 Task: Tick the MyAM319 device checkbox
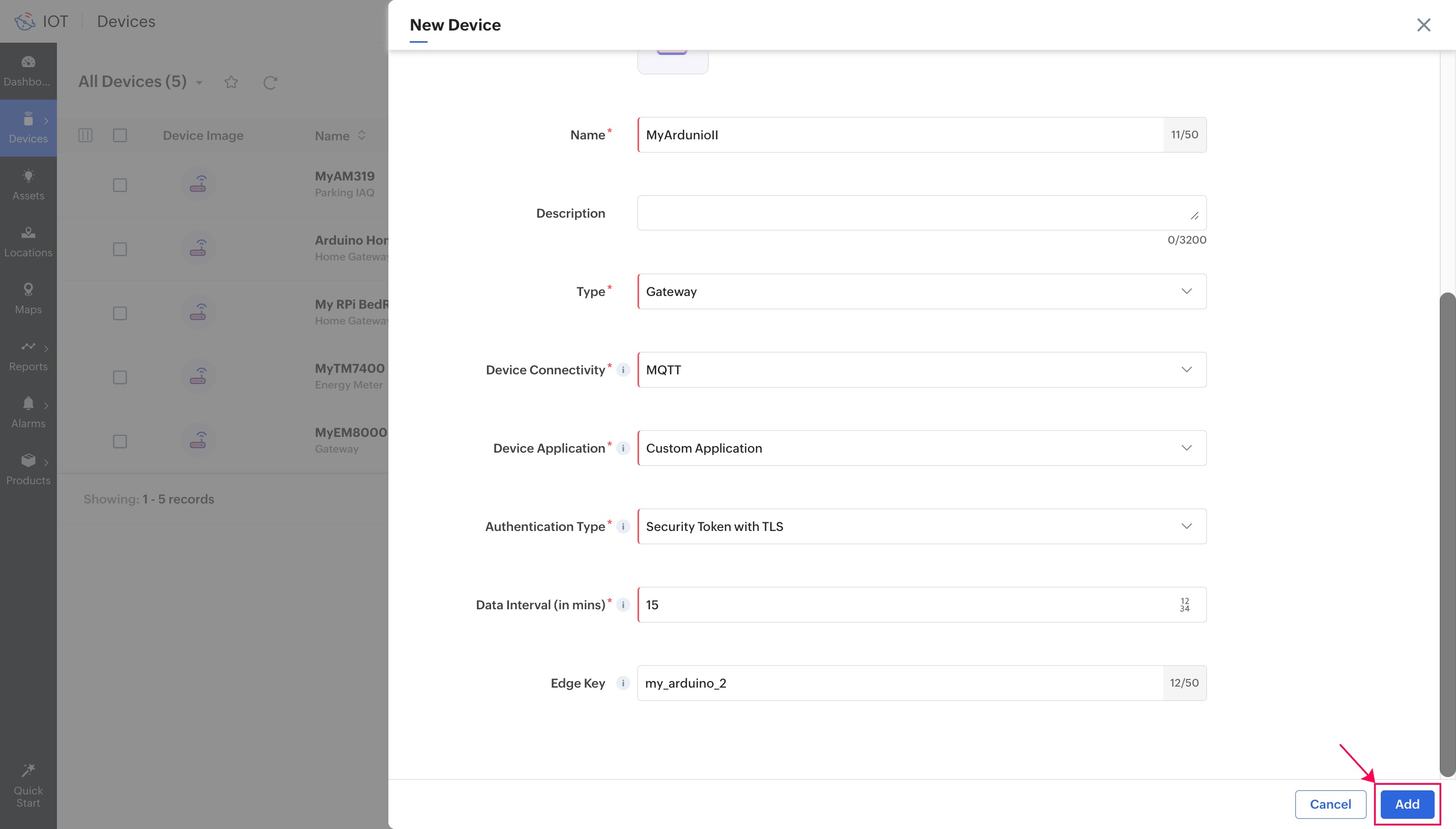(x=119, y=185)
